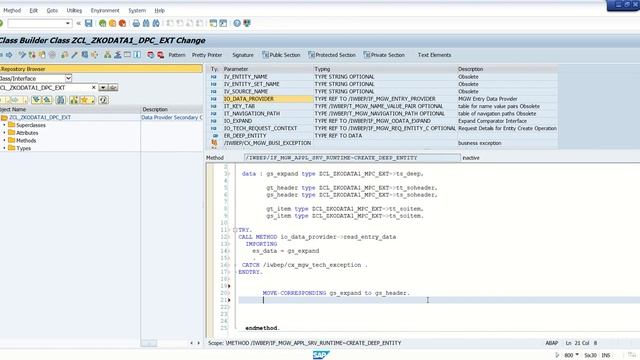Open the Class/Interface object type dropdown

(68, 78)
